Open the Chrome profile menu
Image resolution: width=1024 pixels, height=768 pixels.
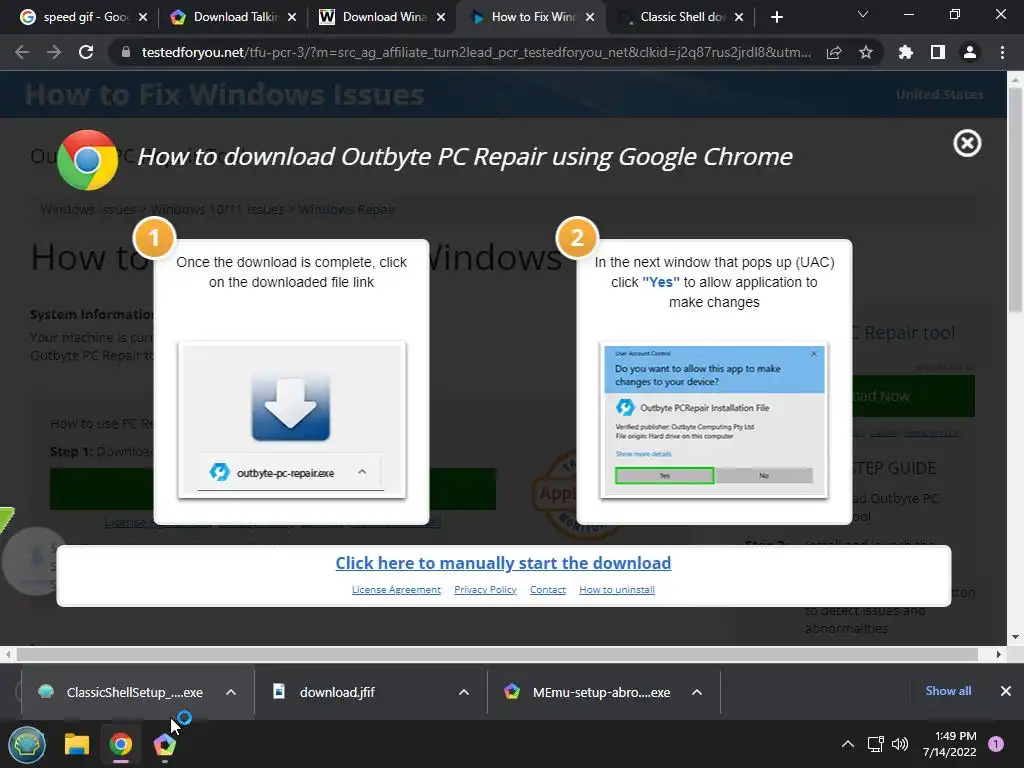point(970,52)
